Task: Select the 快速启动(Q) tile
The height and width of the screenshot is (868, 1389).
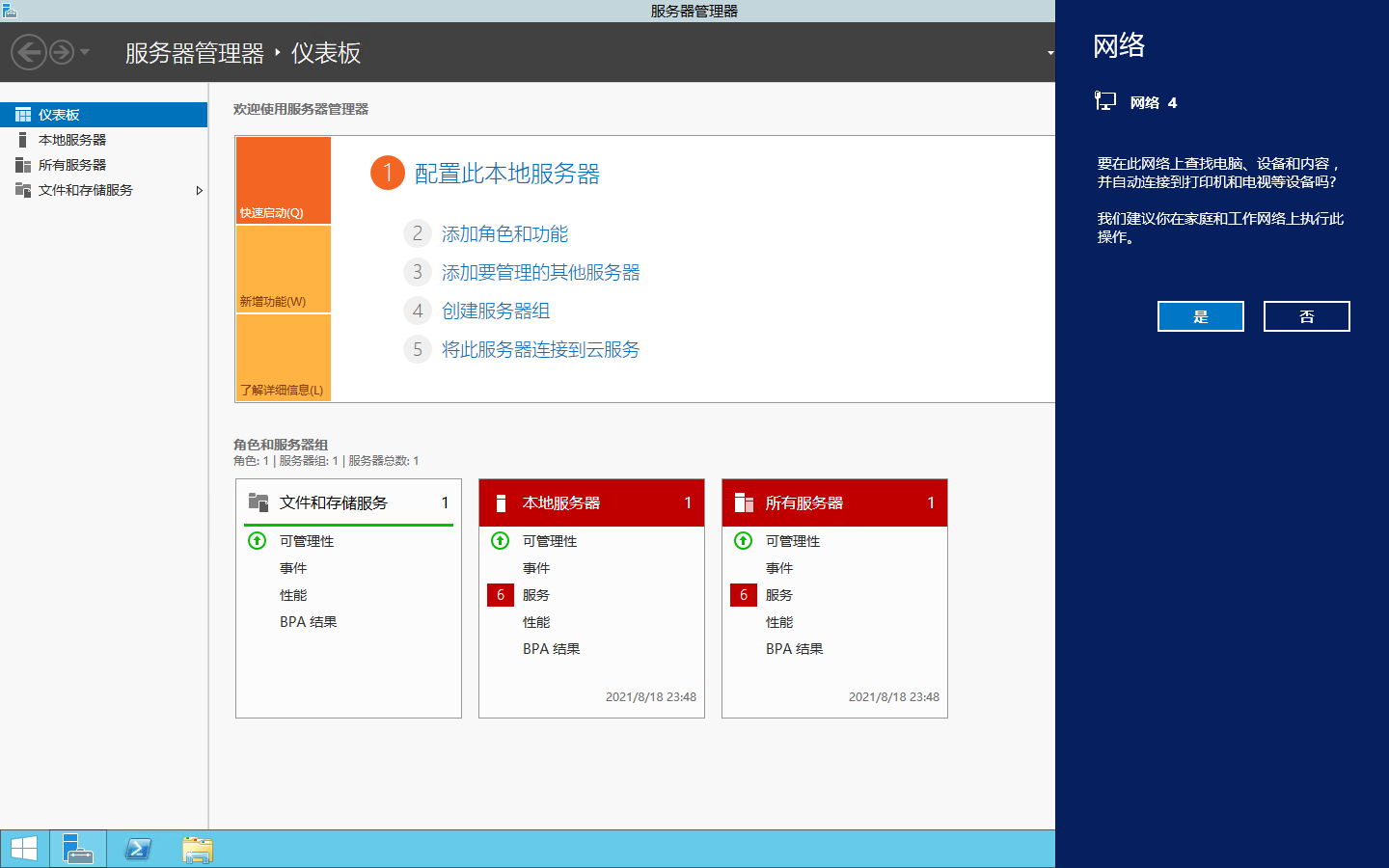Action: click(x=284, y=180)
